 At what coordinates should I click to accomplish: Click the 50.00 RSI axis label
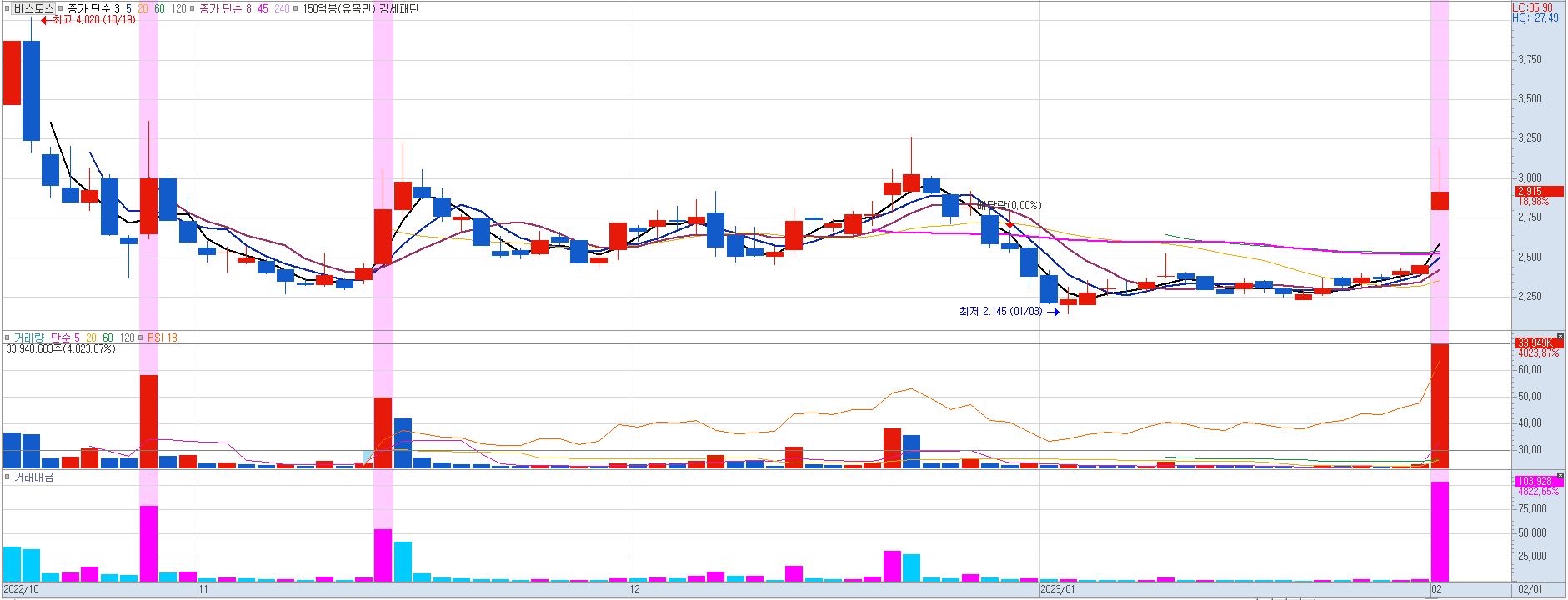[x=1530, y=396]
